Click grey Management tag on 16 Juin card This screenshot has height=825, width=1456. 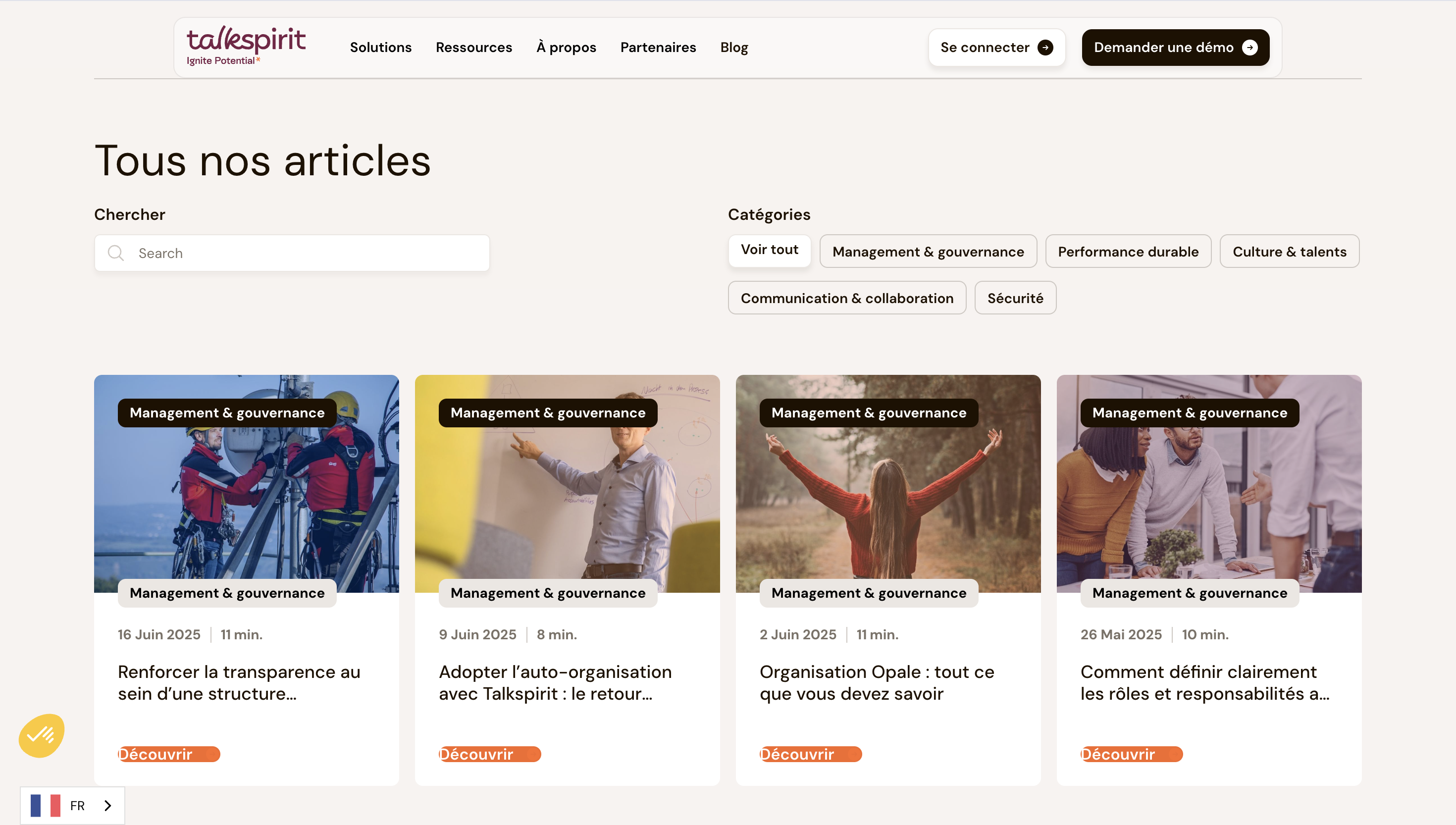tap(227, 593)
